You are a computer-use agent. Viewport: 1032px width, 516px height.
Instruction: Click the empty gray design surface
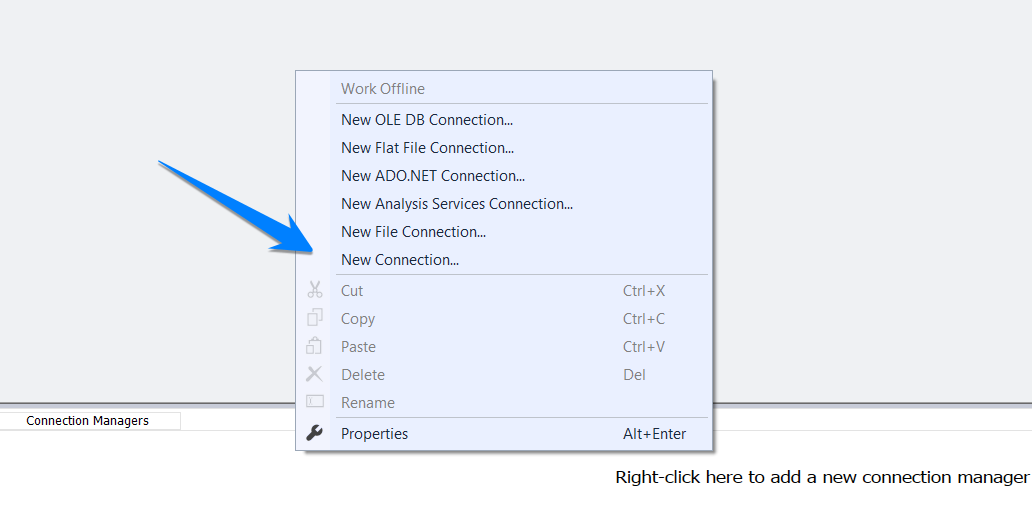[150, 300]
